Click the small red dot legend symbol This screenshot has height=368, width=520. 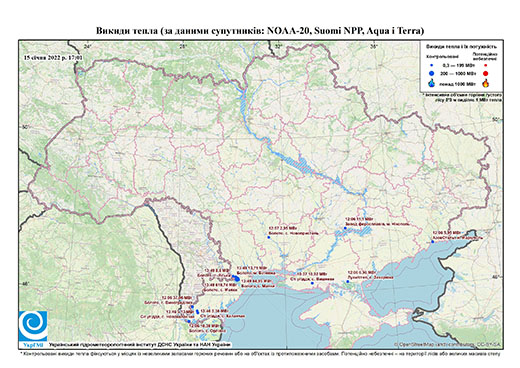click(486, 65)
